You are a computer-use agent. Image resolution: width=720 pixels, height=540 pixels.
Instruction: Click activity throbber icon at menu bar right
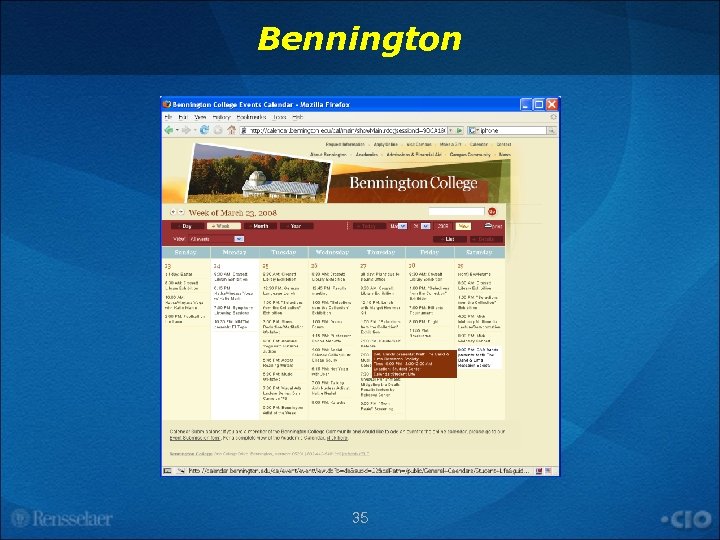click(553, 117)
